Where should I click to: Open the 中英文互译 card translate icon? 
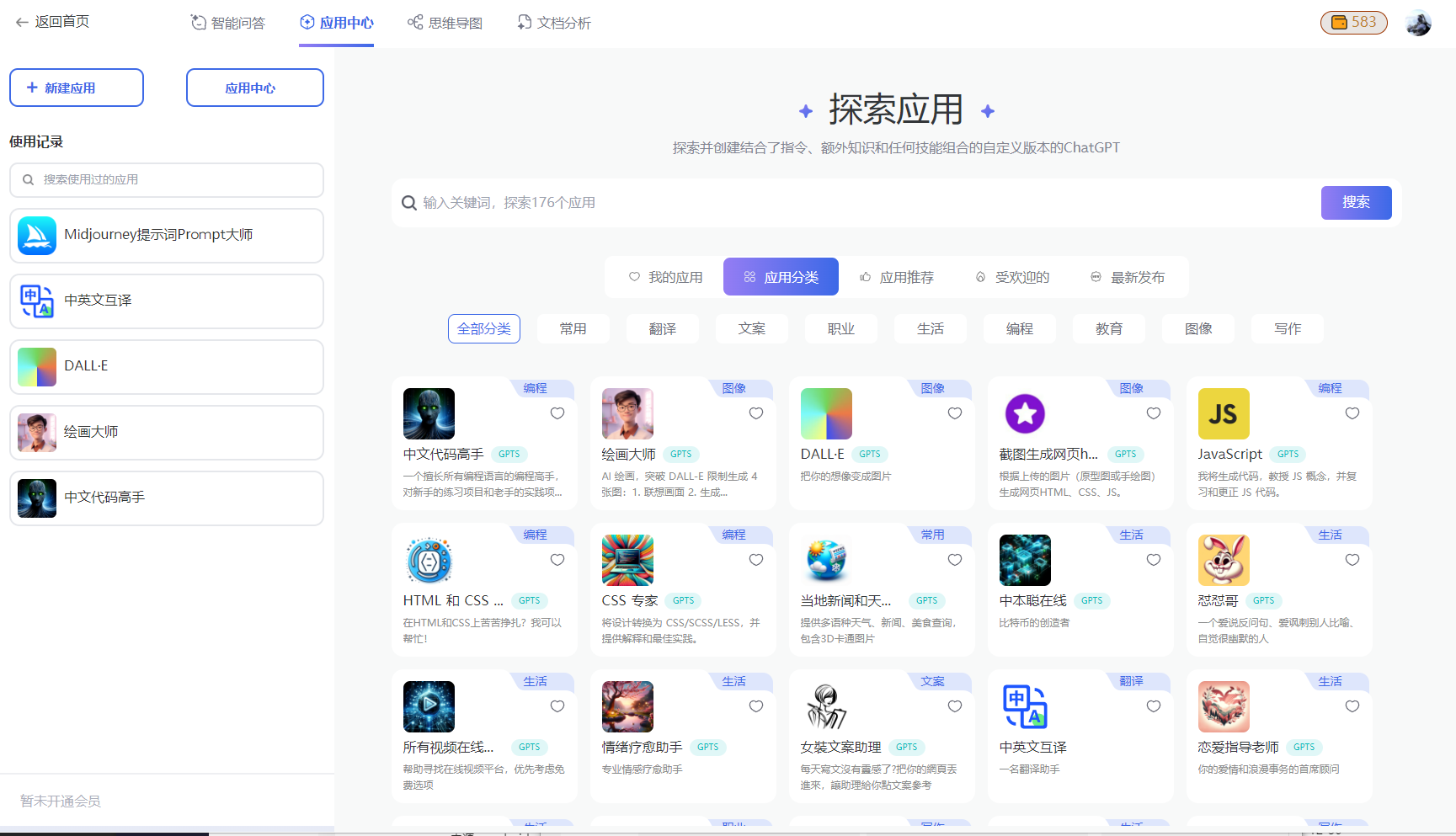click(1025, 706)
